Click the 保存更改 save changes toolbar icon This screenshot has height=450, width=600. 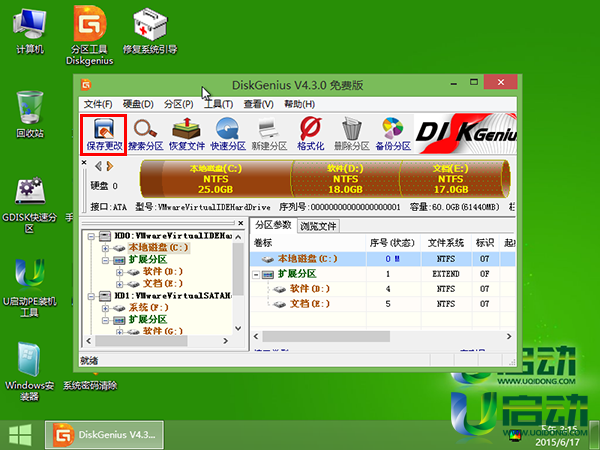tap(104, 135)
